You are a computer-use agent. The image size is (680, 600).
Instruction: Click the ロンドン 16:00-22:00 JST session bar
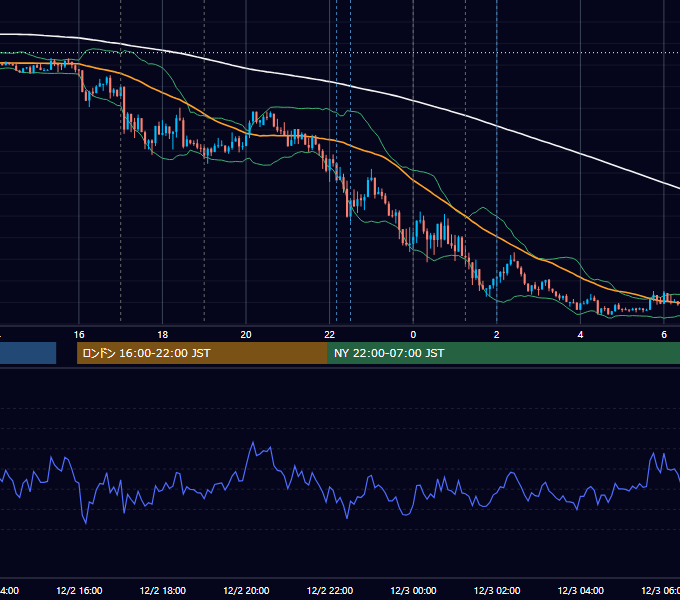(x=202, y=353)
